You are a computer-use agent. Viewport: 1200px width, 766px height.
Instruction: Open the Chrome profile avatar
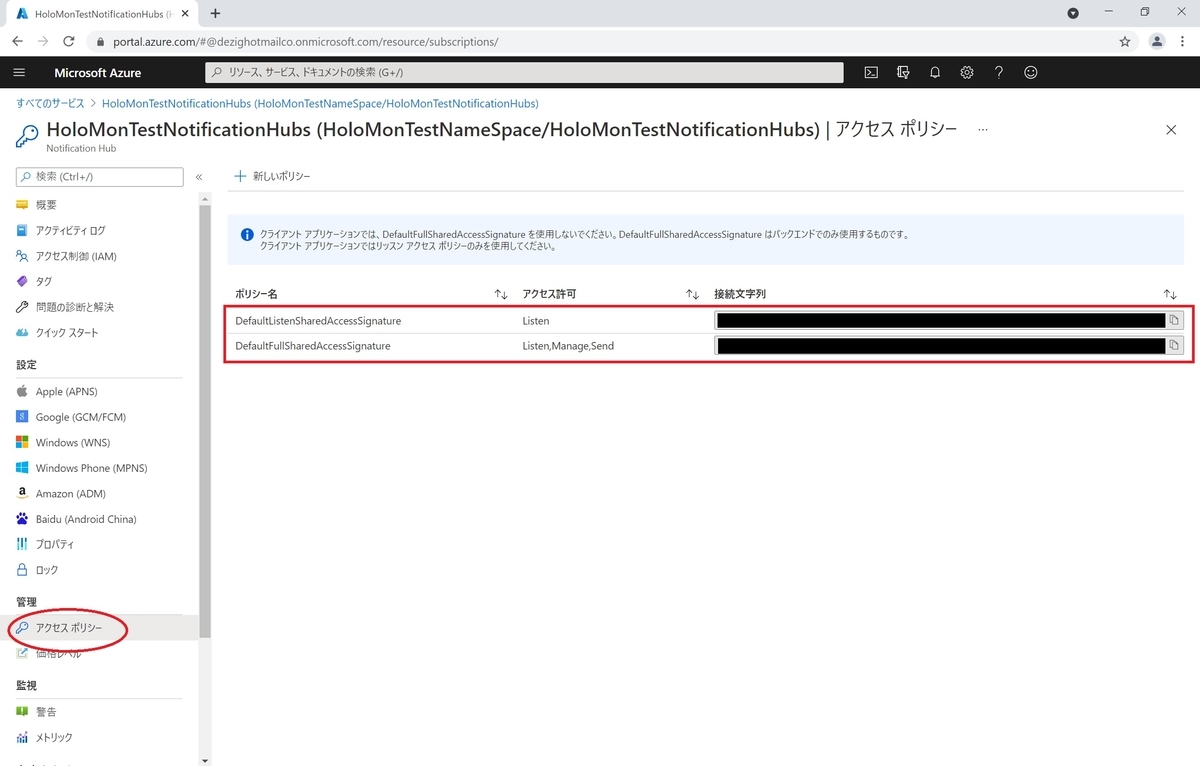1157,41
